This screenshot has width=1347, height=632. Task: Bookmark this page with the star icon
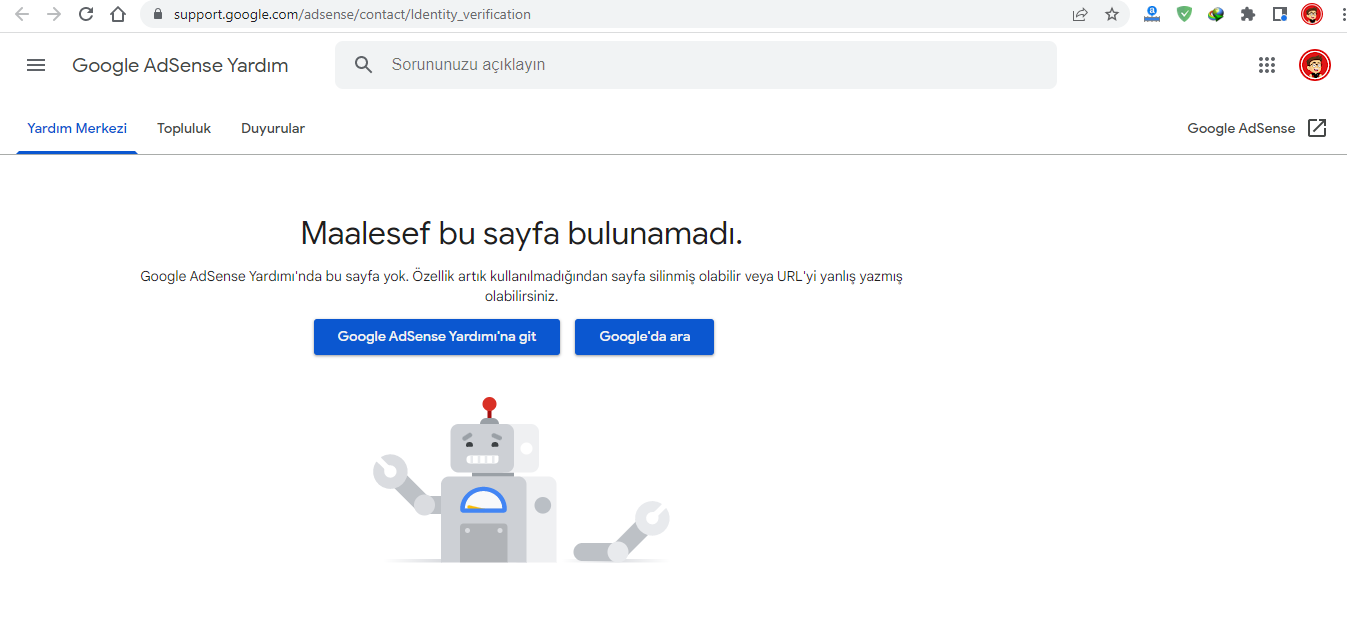(1112, 14)
